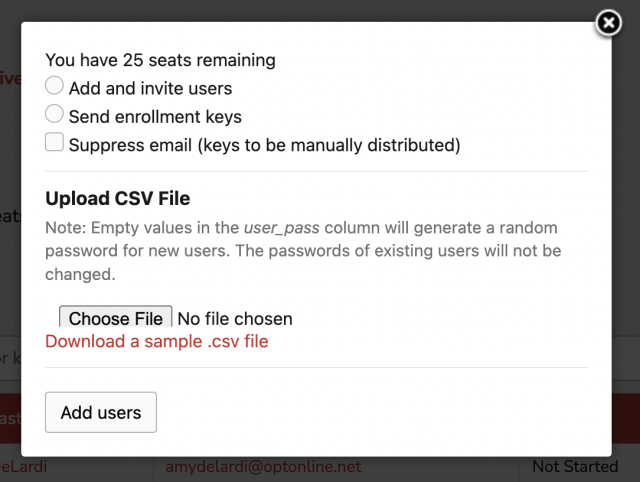Click the user_pass italic text in the note

tap(282, 228)
